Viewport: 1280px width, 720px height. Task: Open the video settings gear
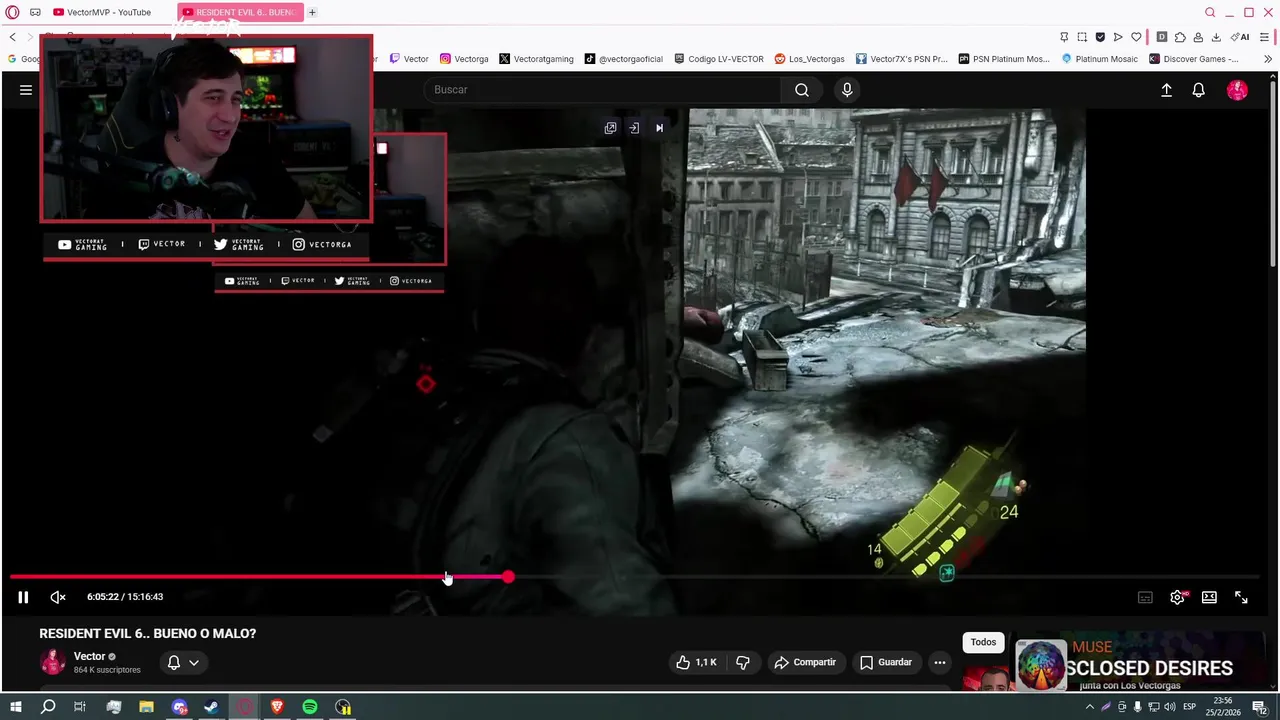pyautogui.click(x=1177, y=597)
